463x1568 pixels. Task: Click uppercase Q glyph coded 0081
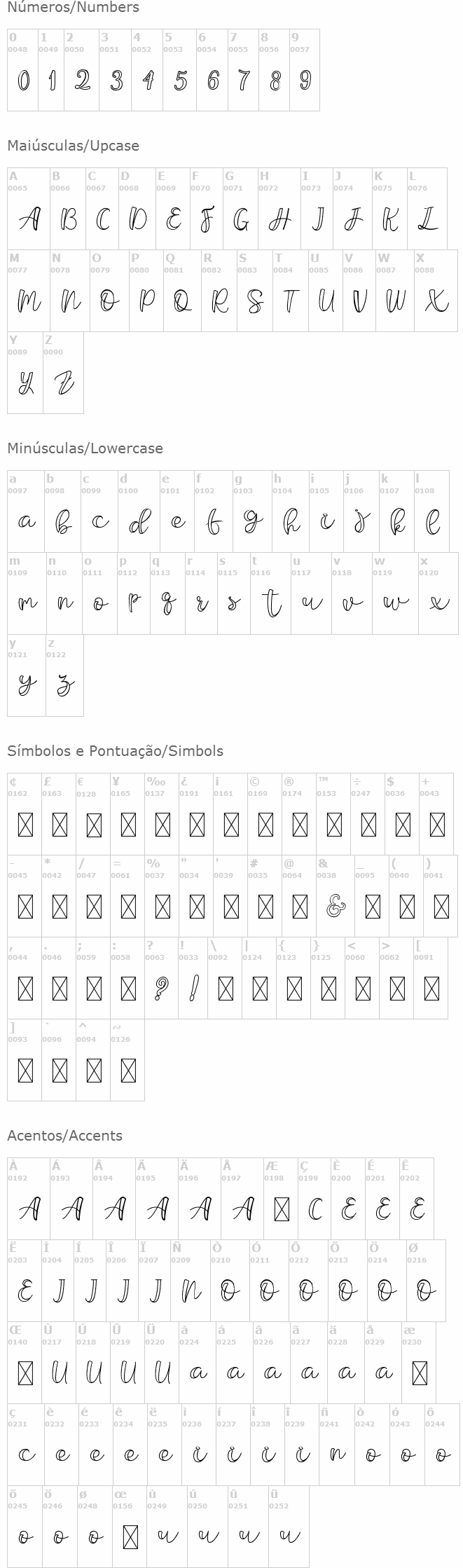click(x=182, y=301)
